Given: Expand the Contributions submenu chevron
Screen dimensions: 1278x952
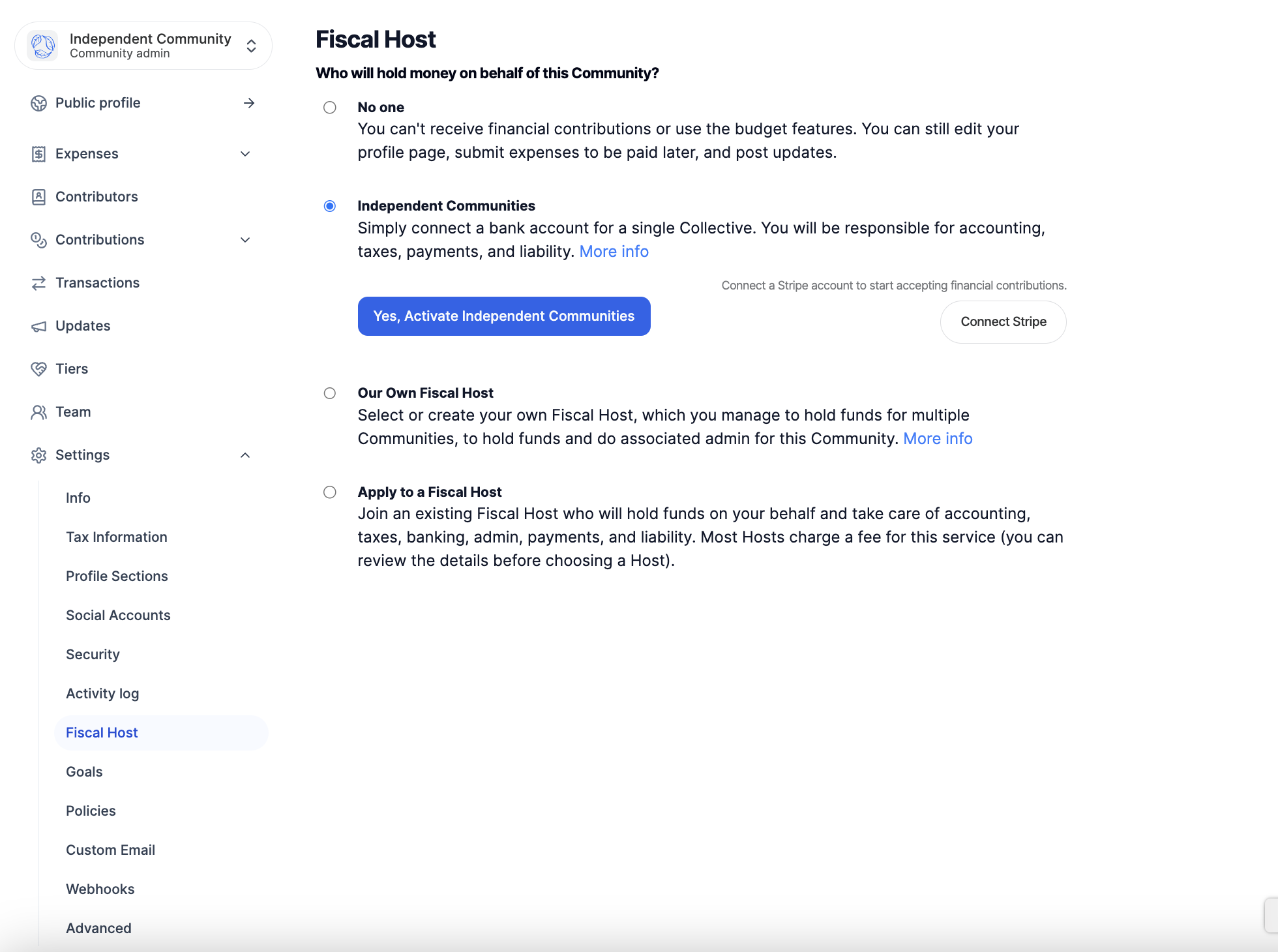Looking at the screenshot, I should tap(245, 240).
